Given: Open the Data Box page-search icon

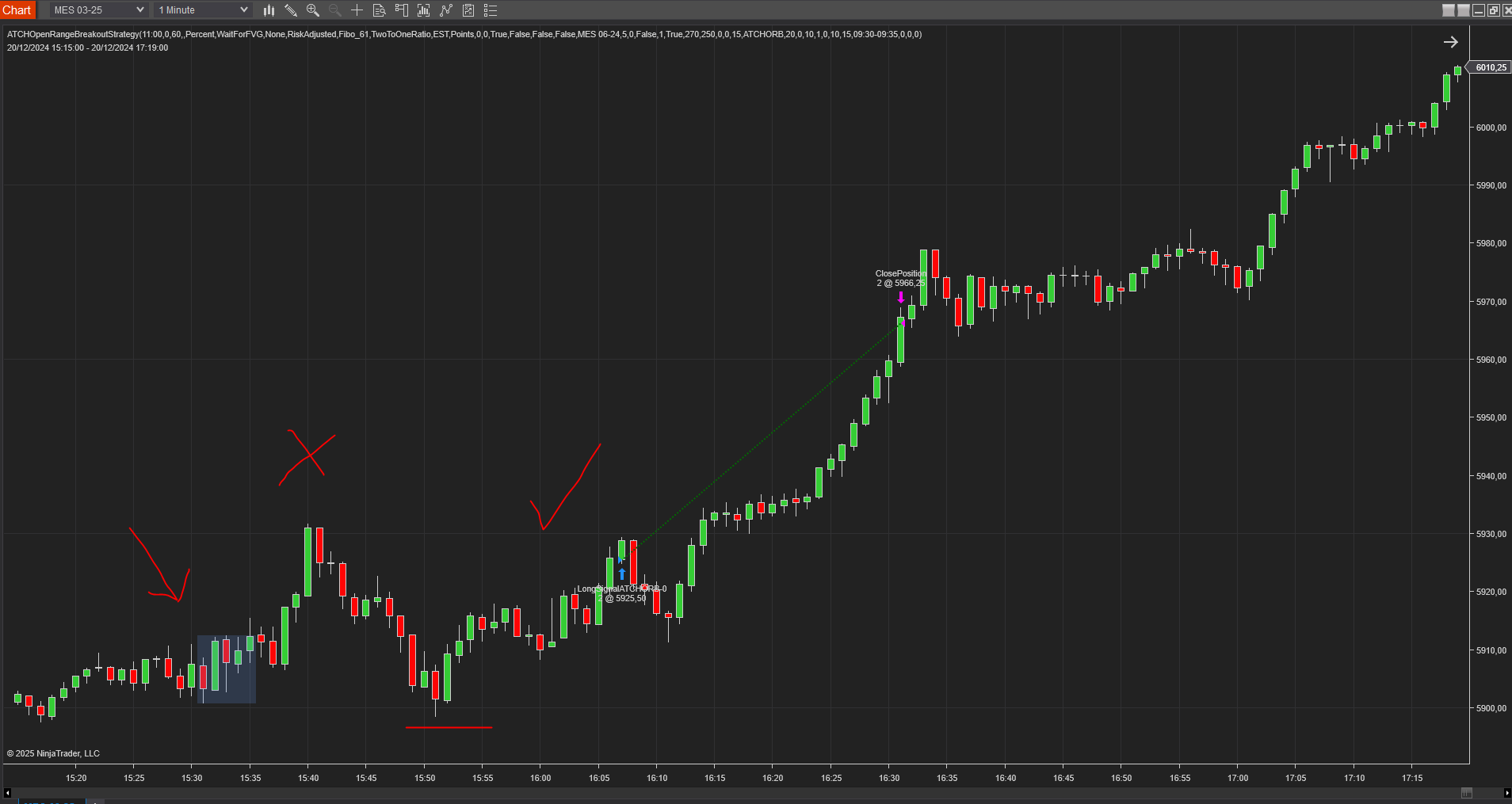Looking at the screenshot, I should (380, 10).
